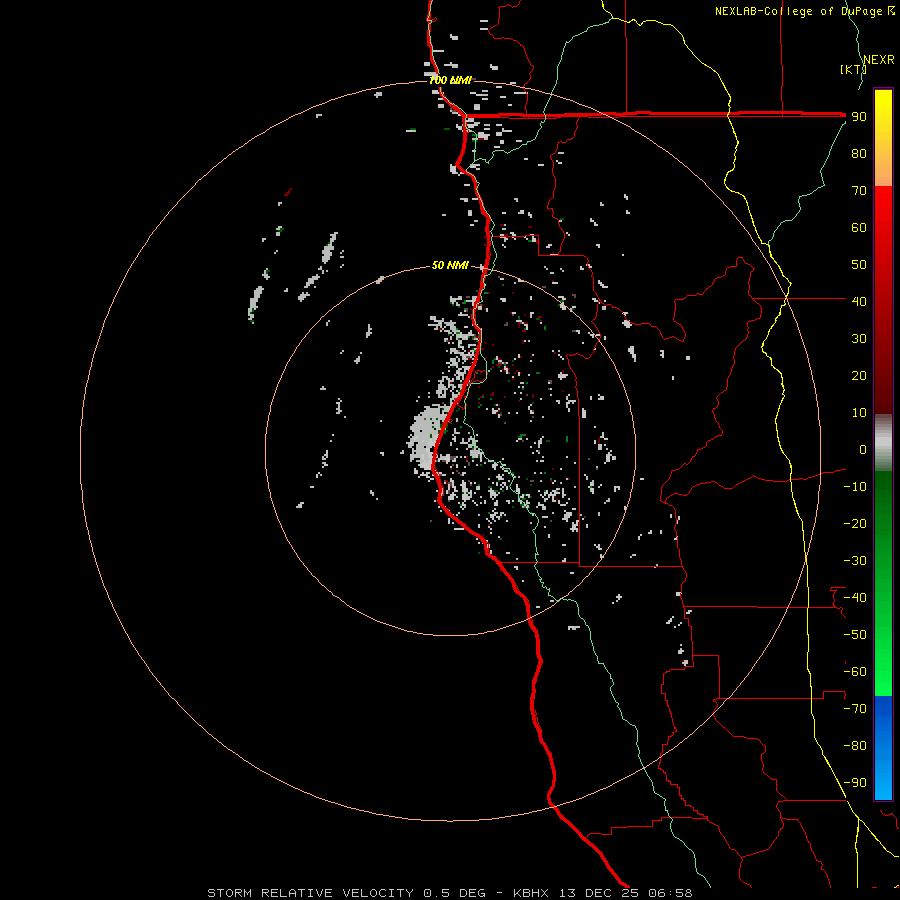Click the -60 value on velocity scale

[x=855, y=672]
